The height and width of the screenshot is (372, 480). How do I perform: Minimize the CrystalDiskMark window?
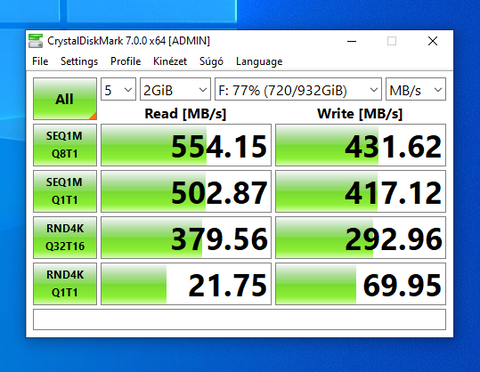pyautogui.click(x=352, y=41)
